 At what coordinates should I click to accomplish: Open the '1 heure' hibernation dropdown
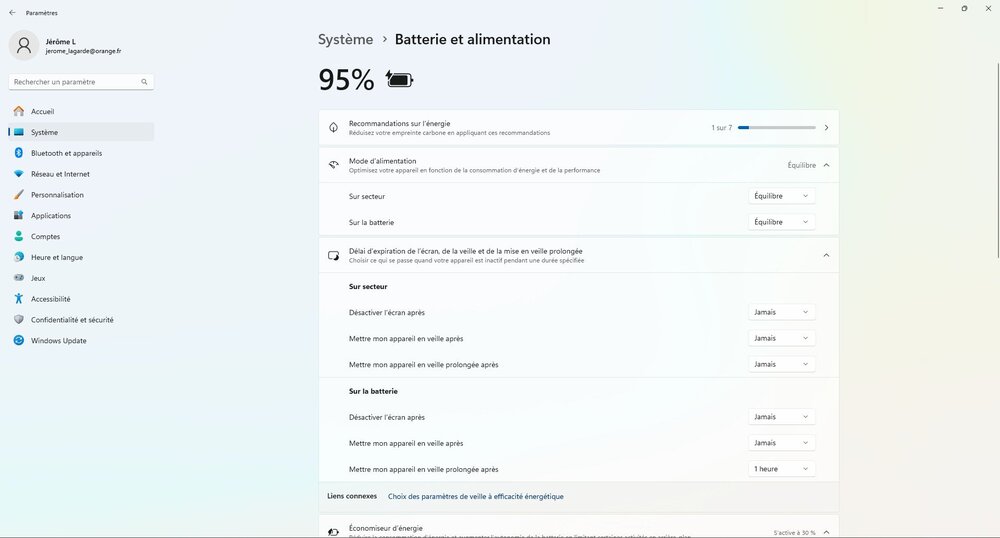tap(781, 469)
